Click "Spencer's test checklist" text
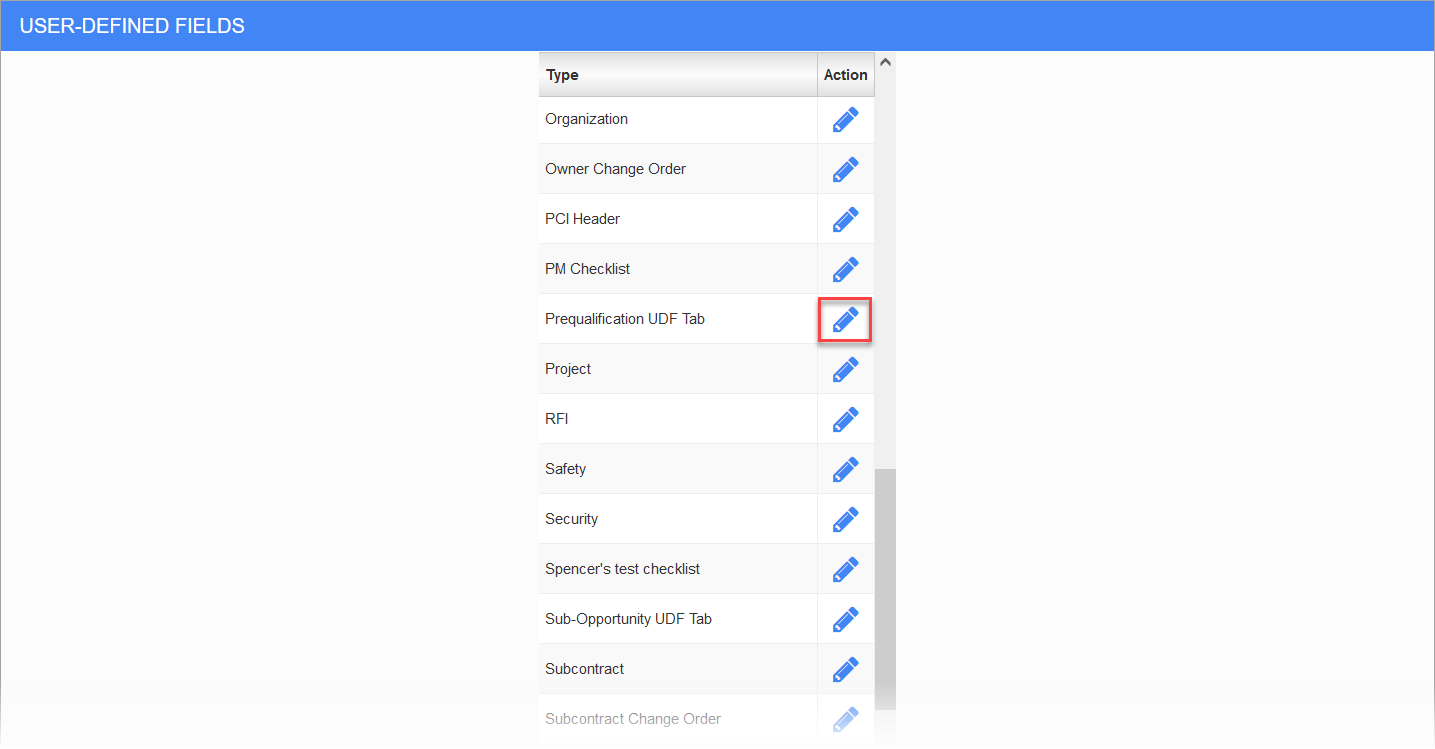Screen dimensions: 1435x749 click(x=622, y=569)
